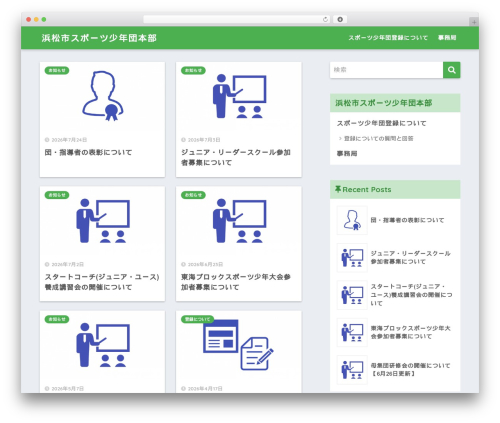Click the search input field
This screenshot has width=500, height=423.
[386, 70]
